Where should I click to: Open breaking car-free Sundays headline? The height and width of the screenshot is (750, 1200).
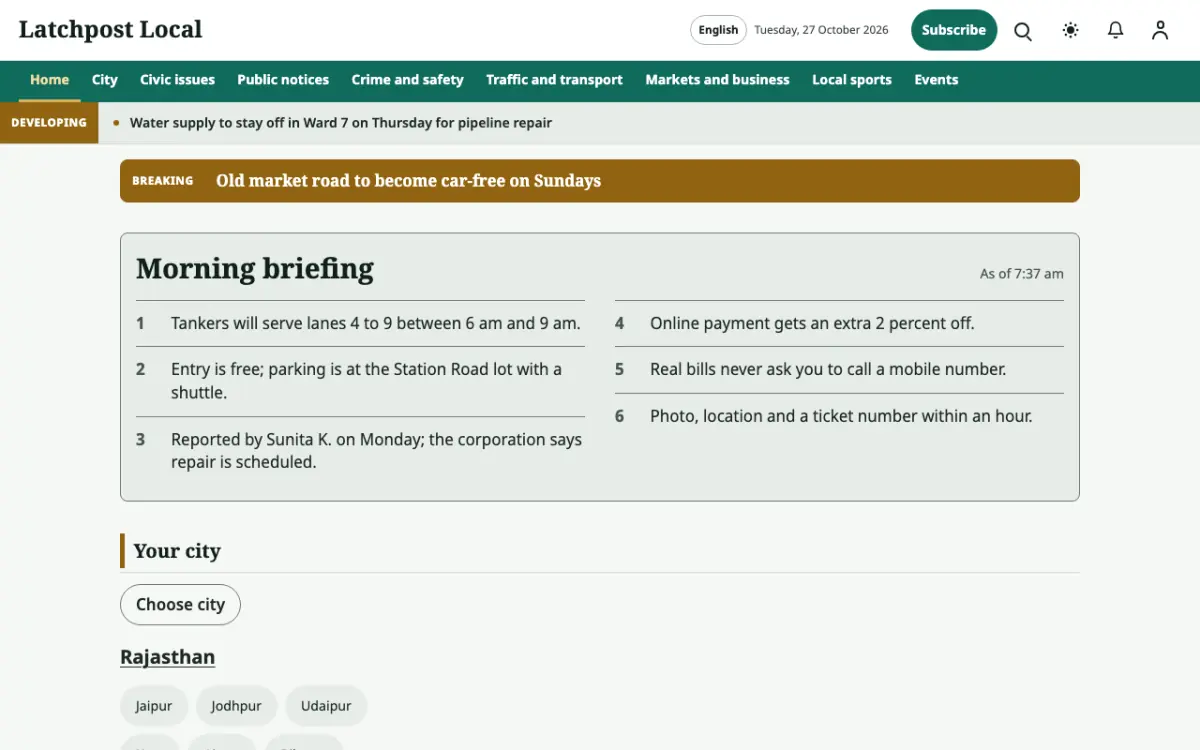tap(408, 181)
